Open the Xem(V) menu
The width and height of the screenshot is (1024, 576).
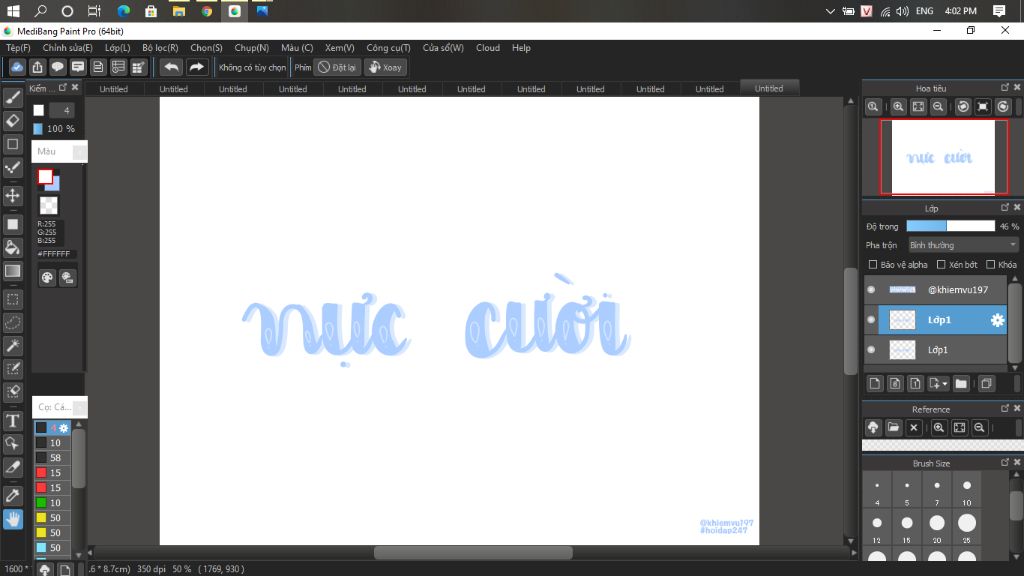(340, 48)
